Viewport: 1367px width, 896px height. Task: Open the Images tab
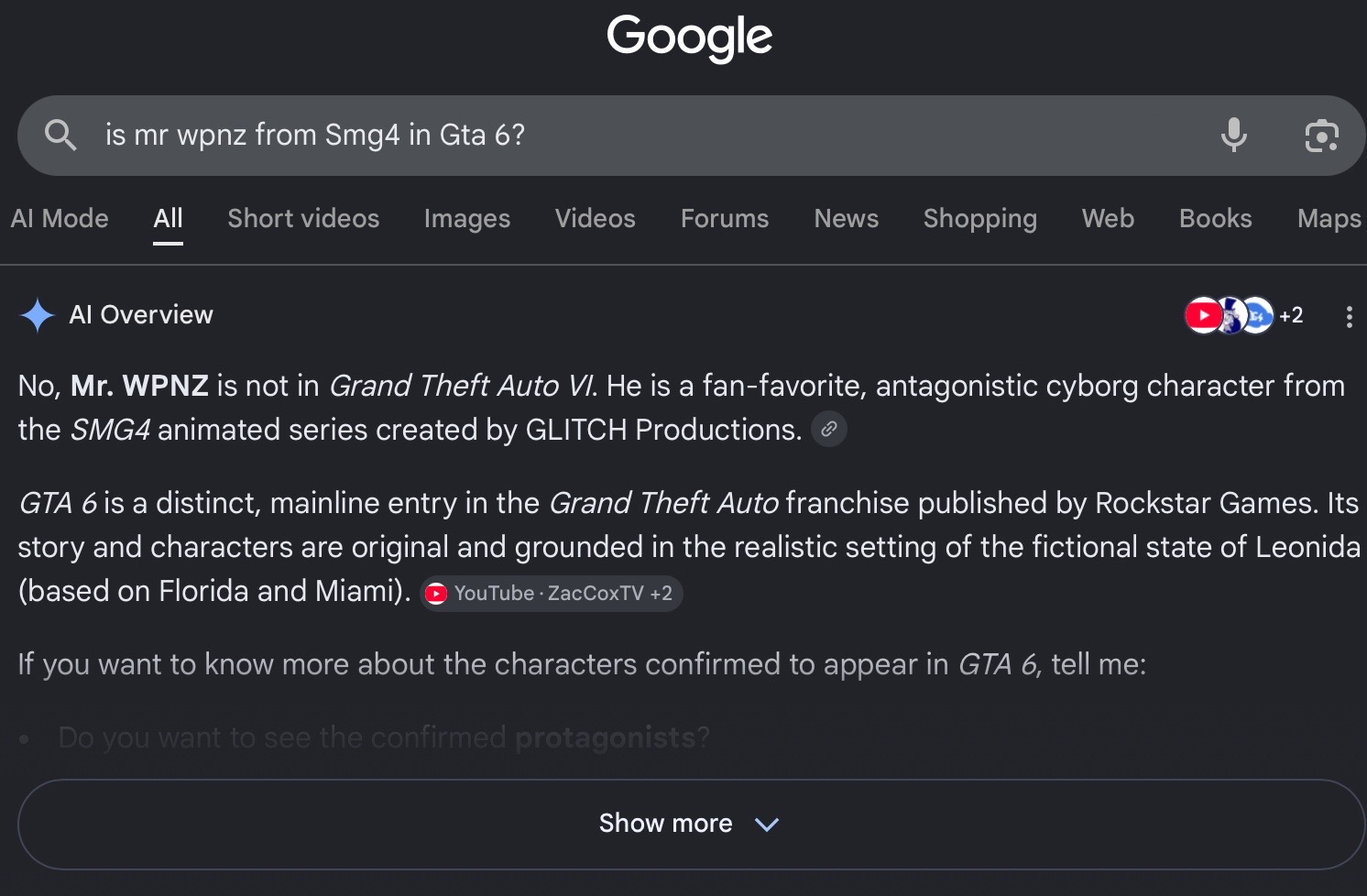coord(467,218)
